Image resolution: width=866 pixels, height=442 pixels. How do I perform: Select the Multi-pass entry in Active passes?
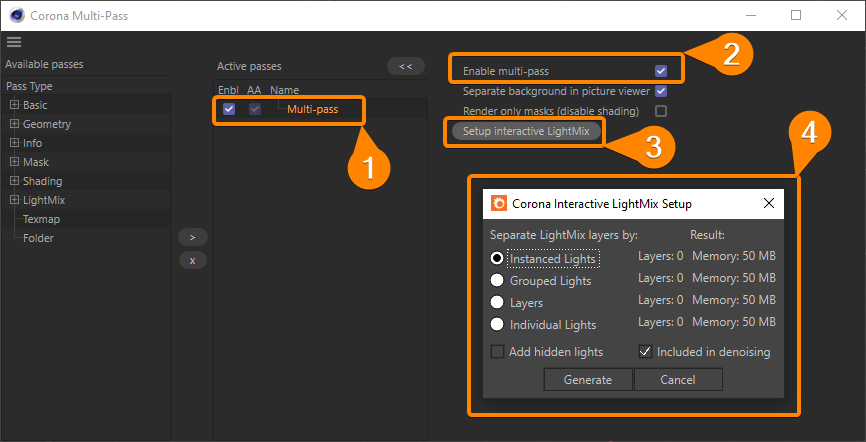click(313, 109)
